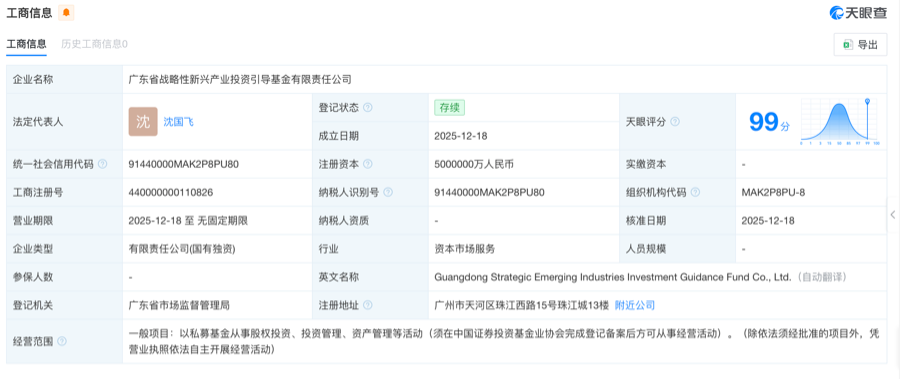Click taxpayer ID value in 纳税人识别号 row

pyautogui.click(x=490, y=192)
